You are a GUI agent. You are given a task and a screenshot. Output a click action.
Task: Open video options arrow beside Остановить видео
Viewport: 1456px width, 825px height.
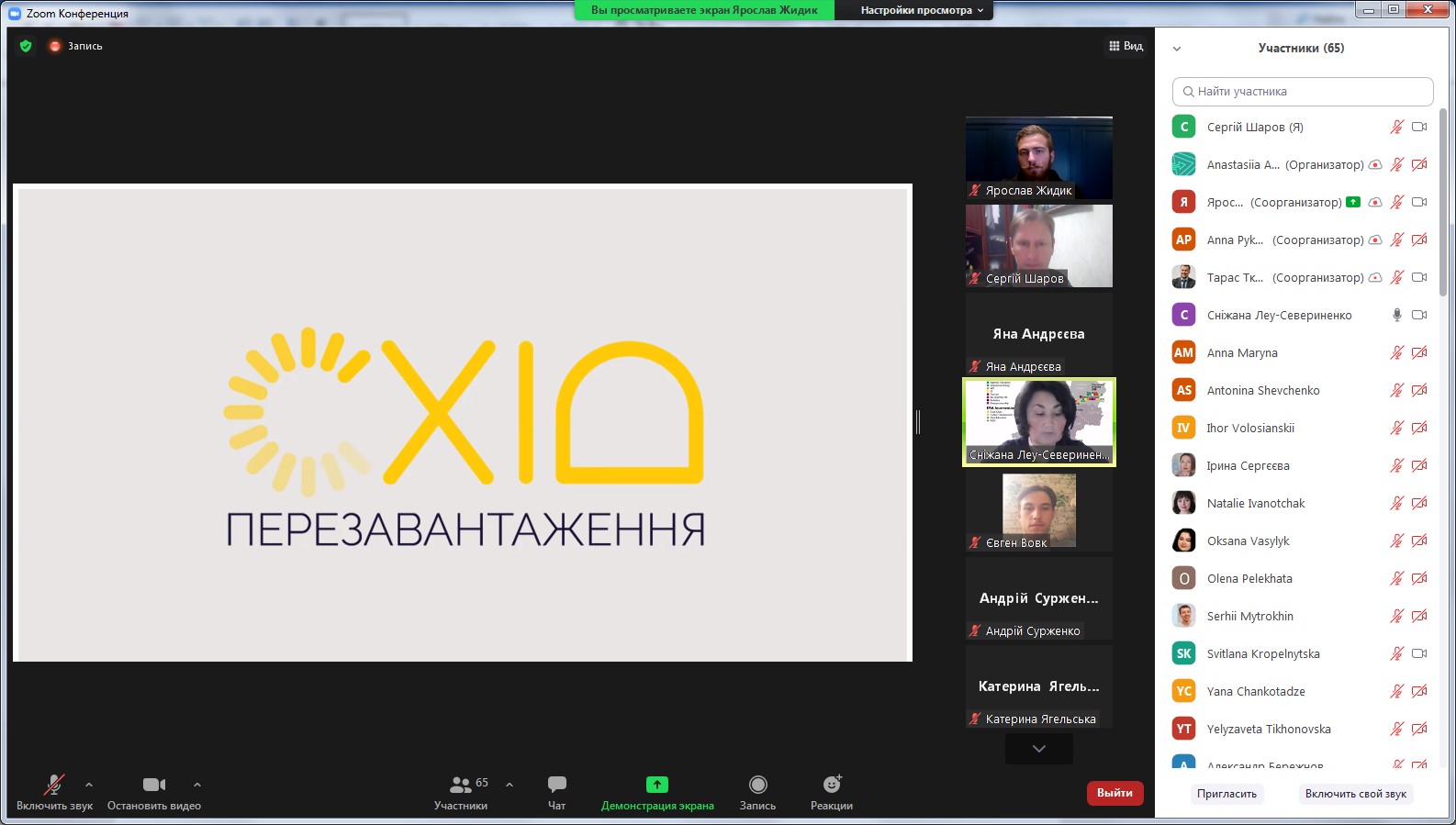pos(197,785)
